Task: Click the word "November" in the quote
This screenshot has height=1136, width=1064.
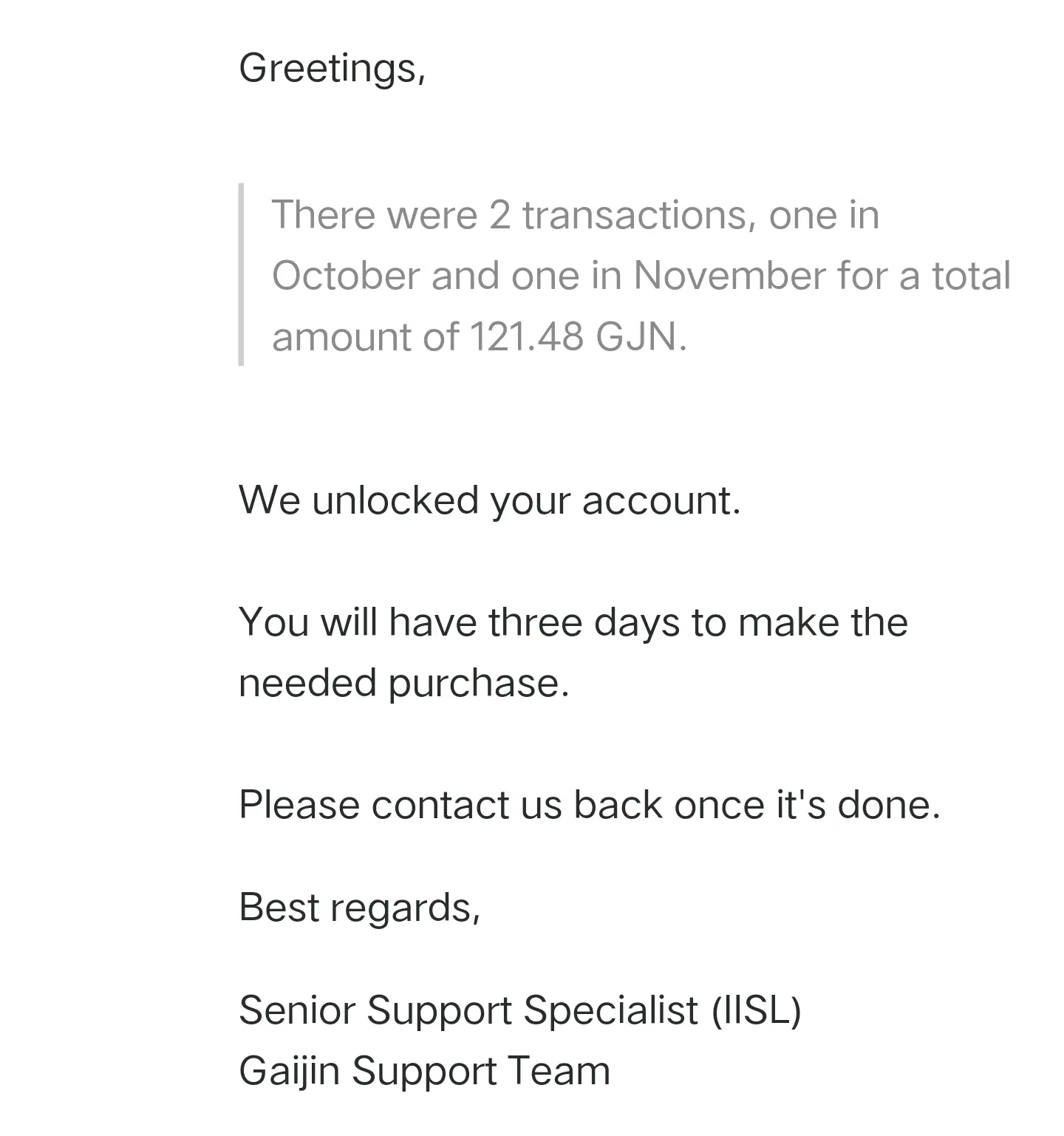Action: (729, 276)
